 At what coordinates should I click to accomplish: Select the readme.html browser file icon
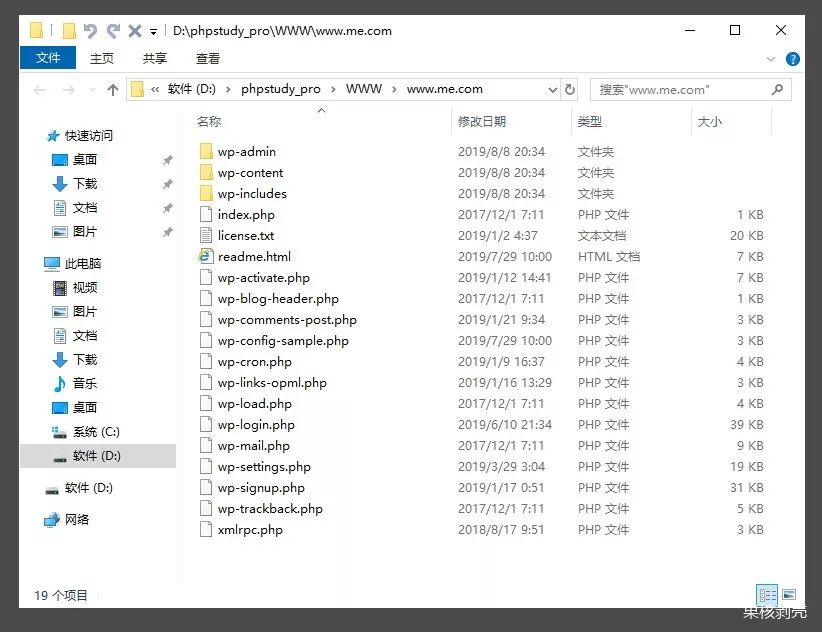tap(206, 256)
